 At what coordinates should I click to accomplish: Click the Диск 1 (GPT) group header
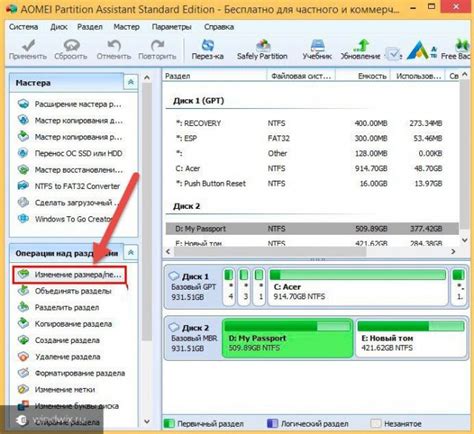pos(199,101)
